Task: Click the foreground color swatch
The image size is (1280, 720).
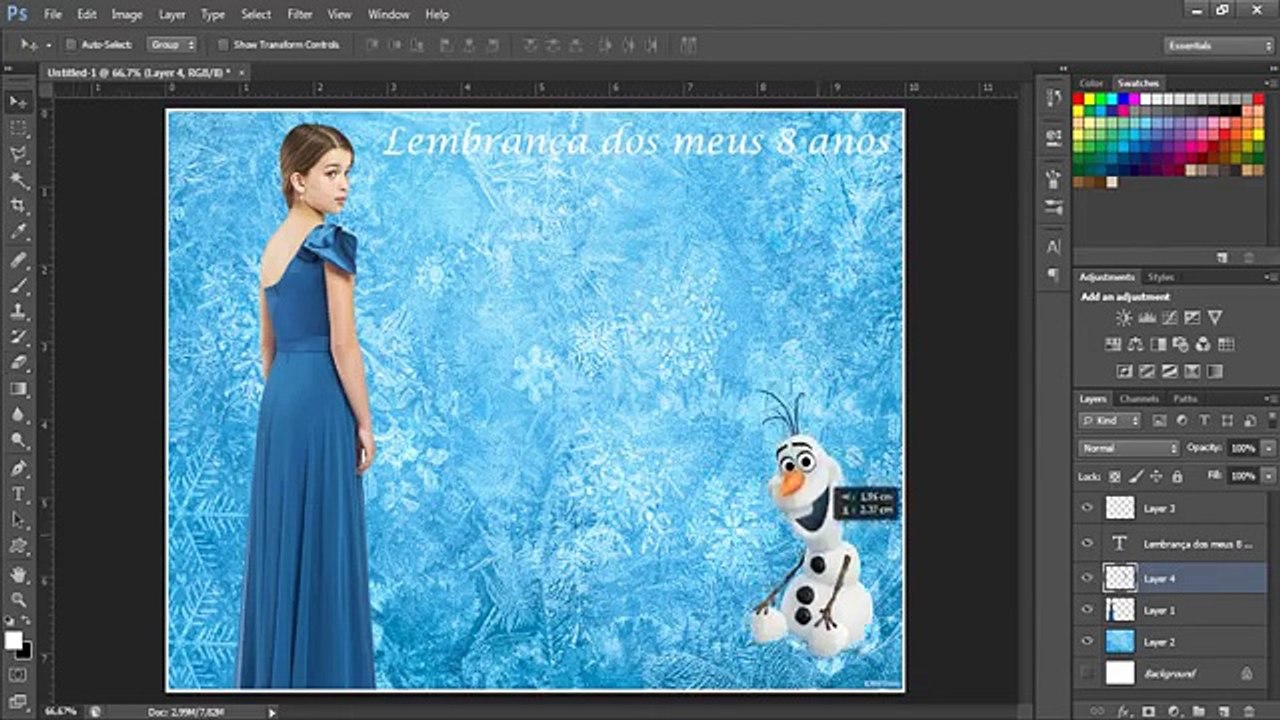Action: tap(13, 640)
